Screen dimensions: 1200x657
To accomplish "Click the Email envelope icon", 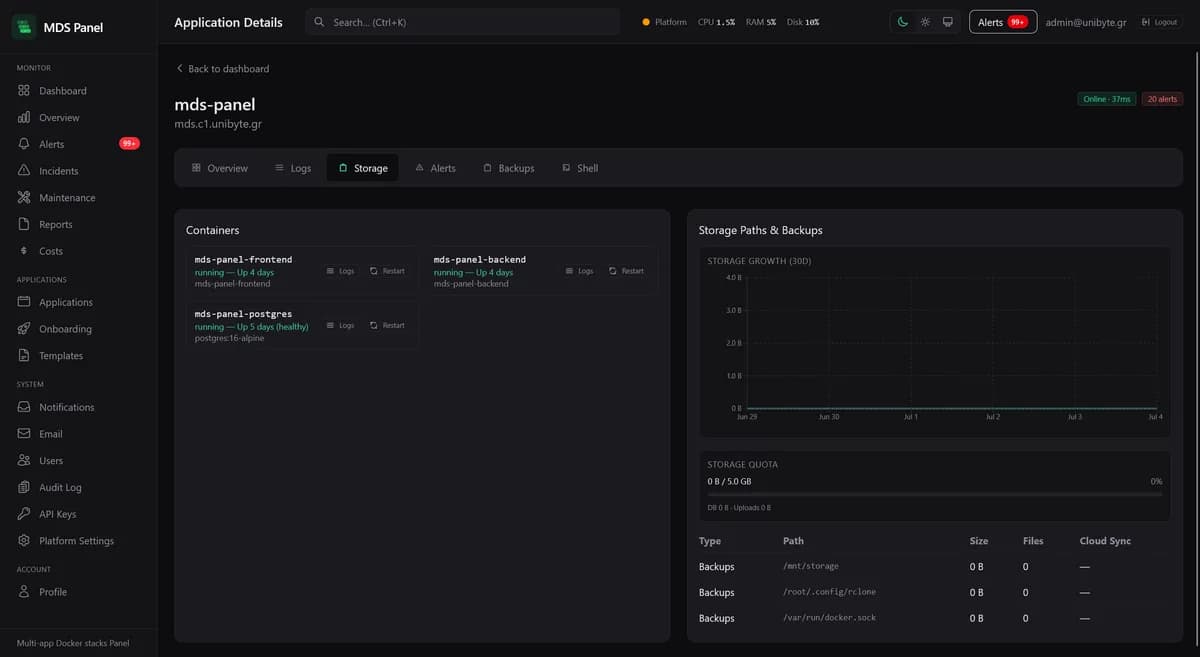I will tap(24, 434).
